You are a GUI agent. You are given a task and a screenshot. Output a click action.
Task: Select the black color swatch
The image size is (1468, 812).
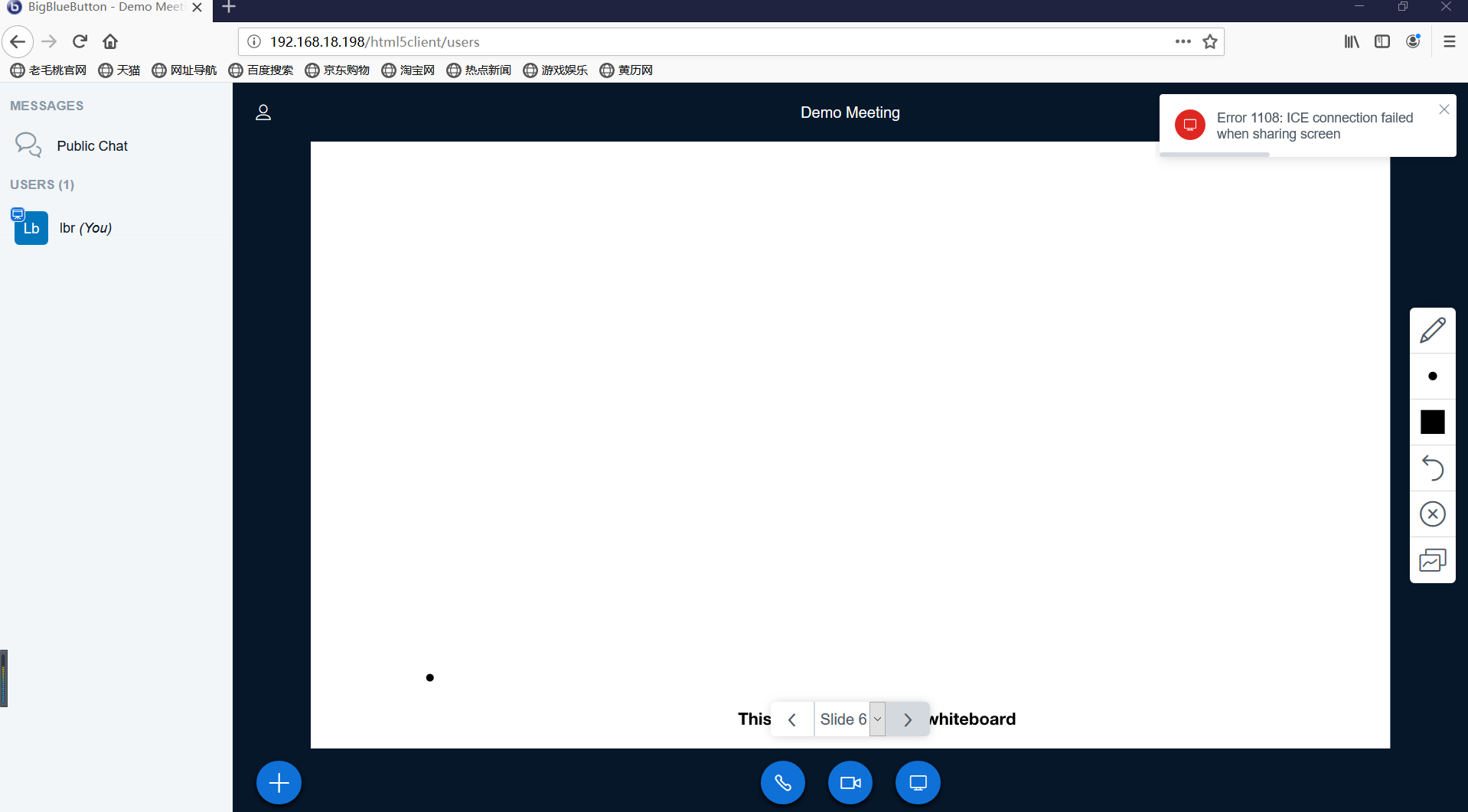click(x=1433, y=422)
